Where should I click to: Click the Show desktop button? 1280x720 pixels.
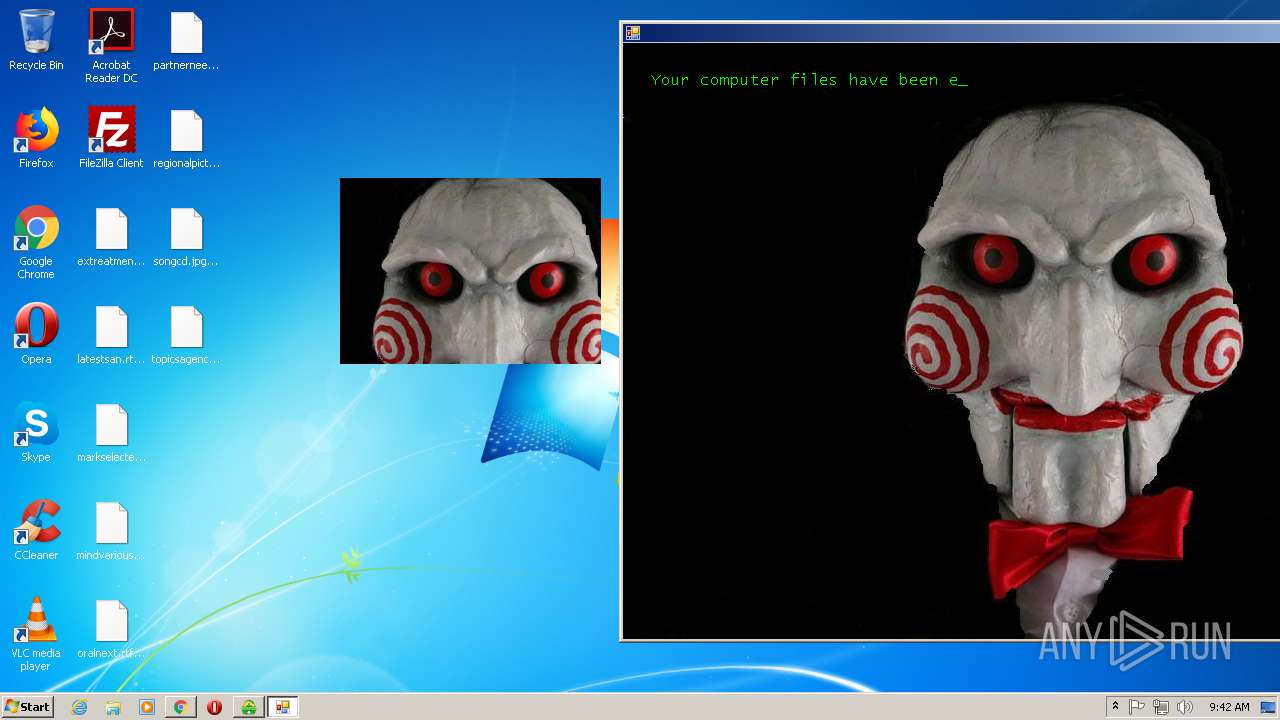1269,707
